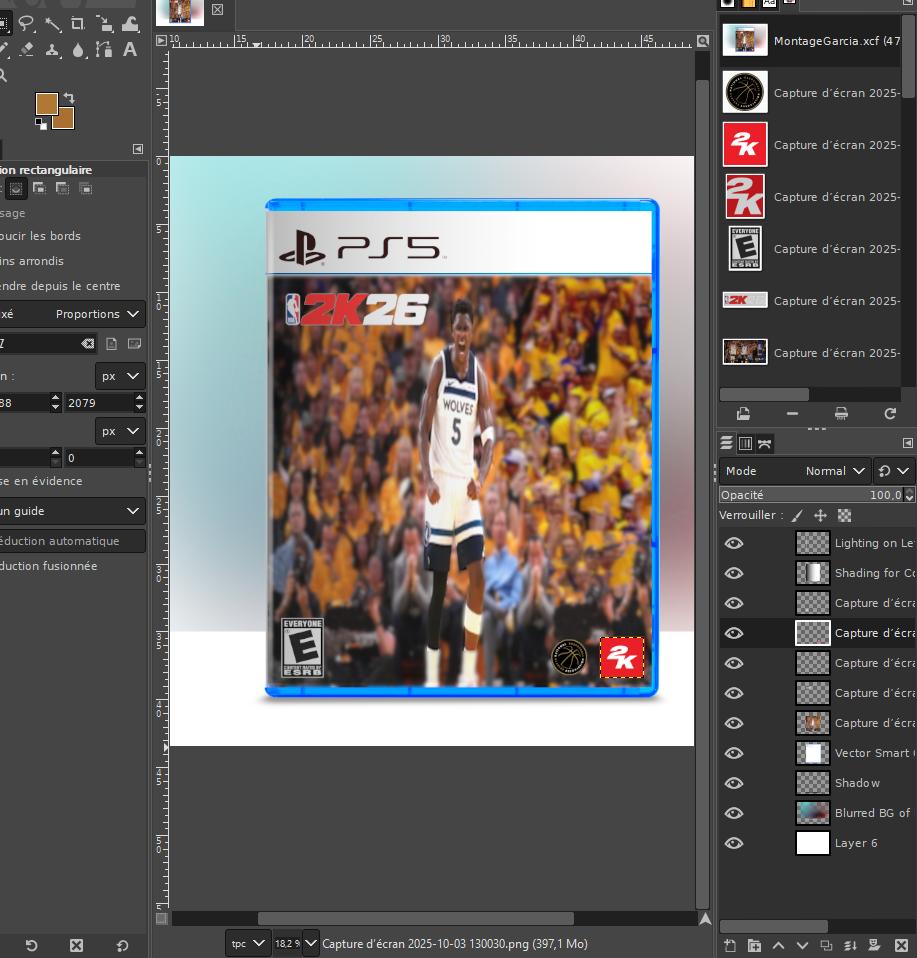This screenshot has height=958, width=917.
Task: Toggle visibility of Layer 6
Action: [x=734, y=843]
